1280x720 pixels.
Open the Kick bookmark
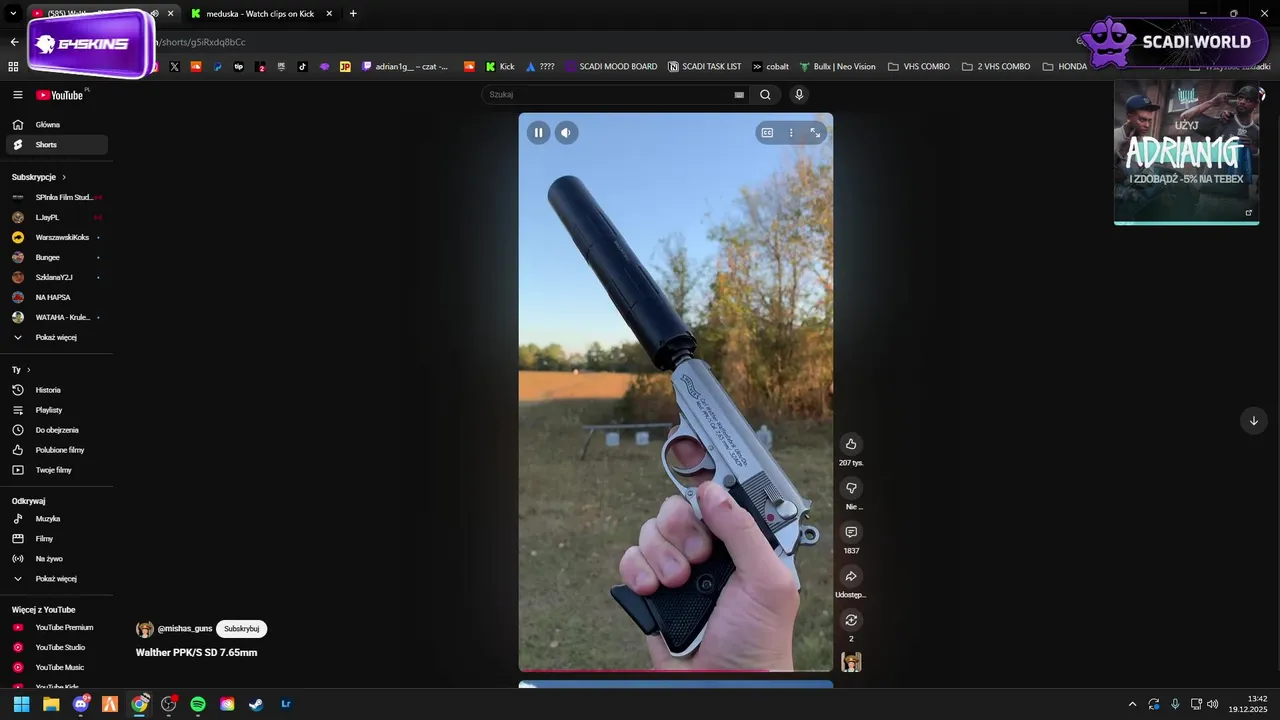point(500,67)
